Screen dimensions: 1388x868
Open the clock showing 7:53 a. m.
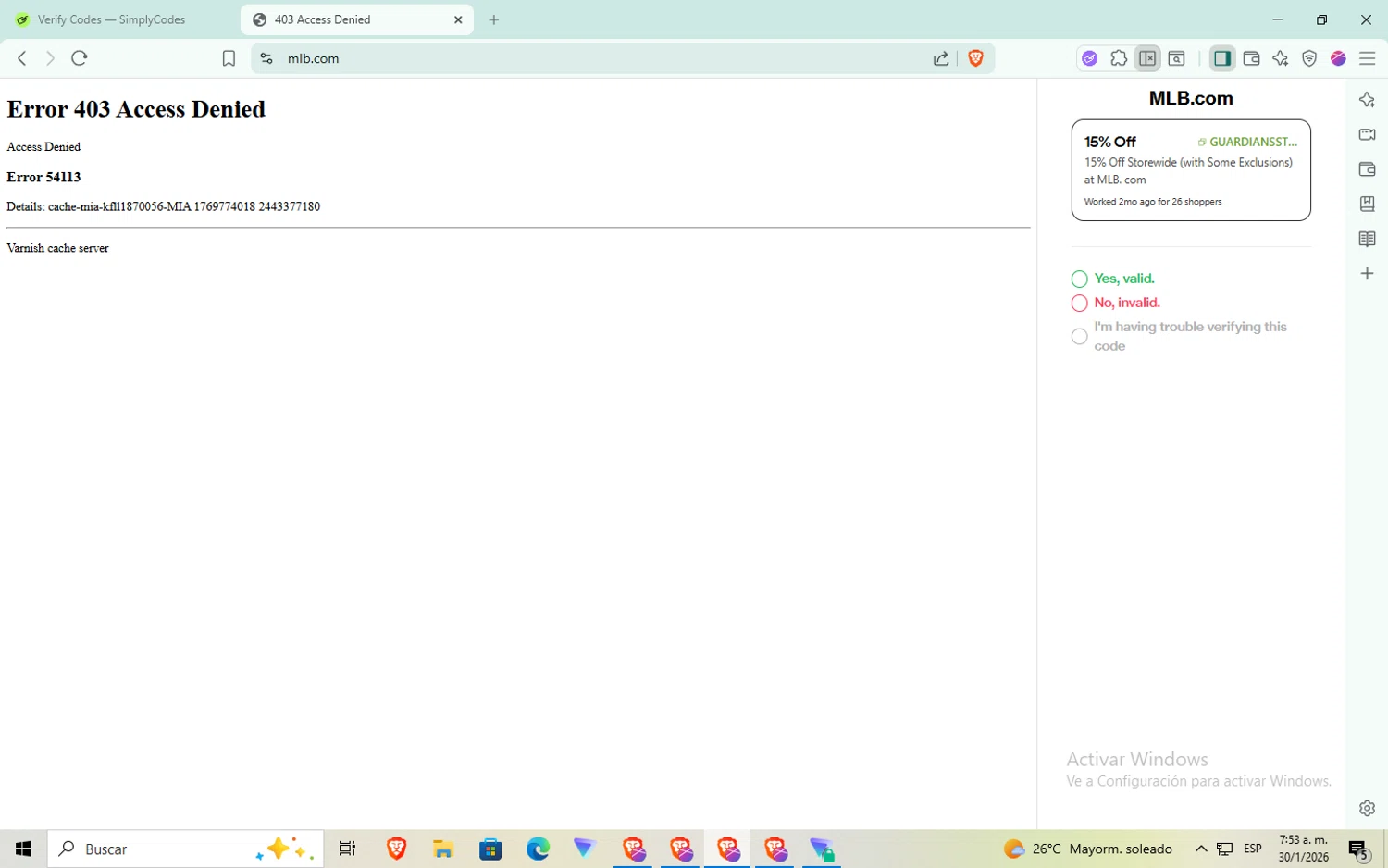(x=1304, y=849)
